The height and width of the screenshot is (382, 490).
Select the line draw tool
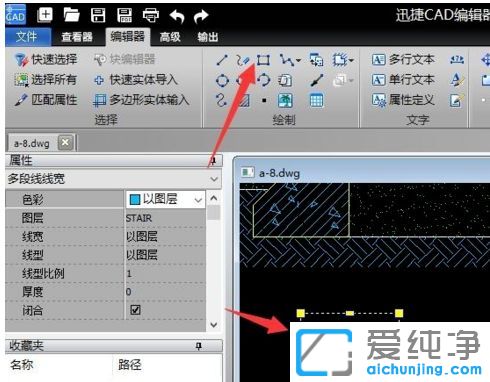pos(222,60)
